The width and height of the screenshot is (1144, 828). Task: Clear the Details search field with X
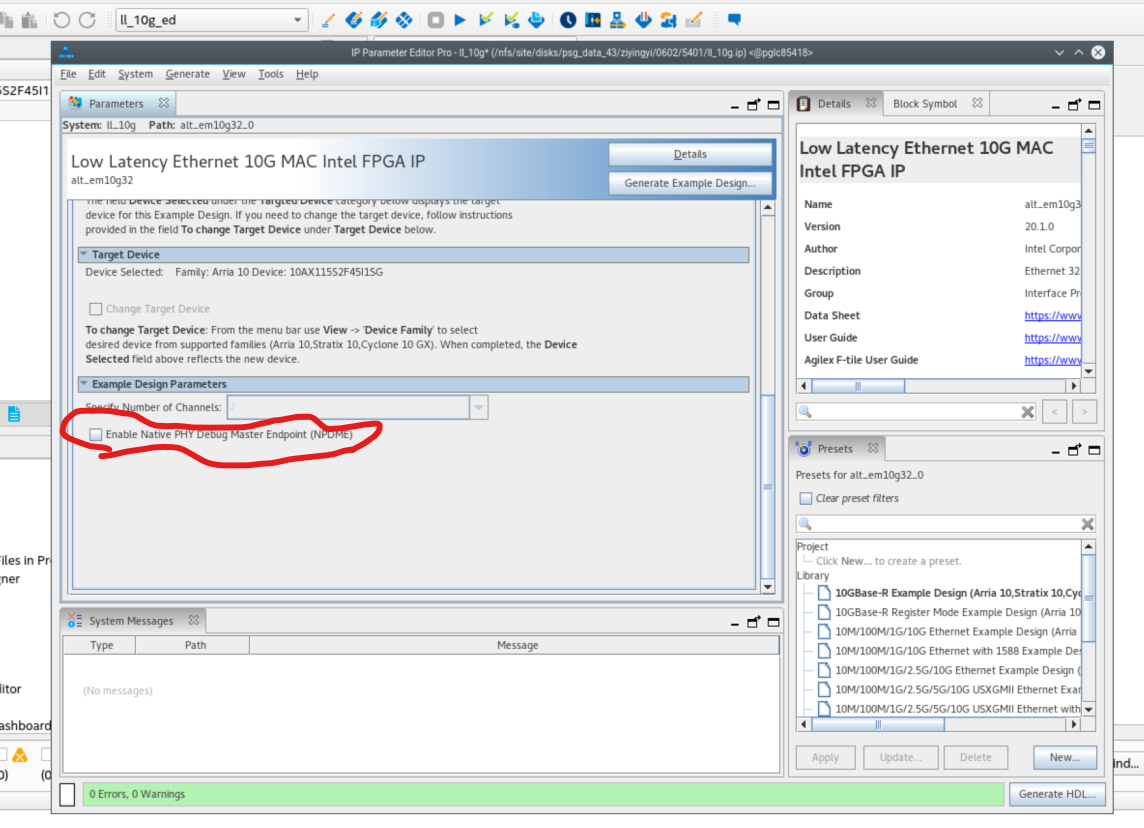(x=1027, y=412)
